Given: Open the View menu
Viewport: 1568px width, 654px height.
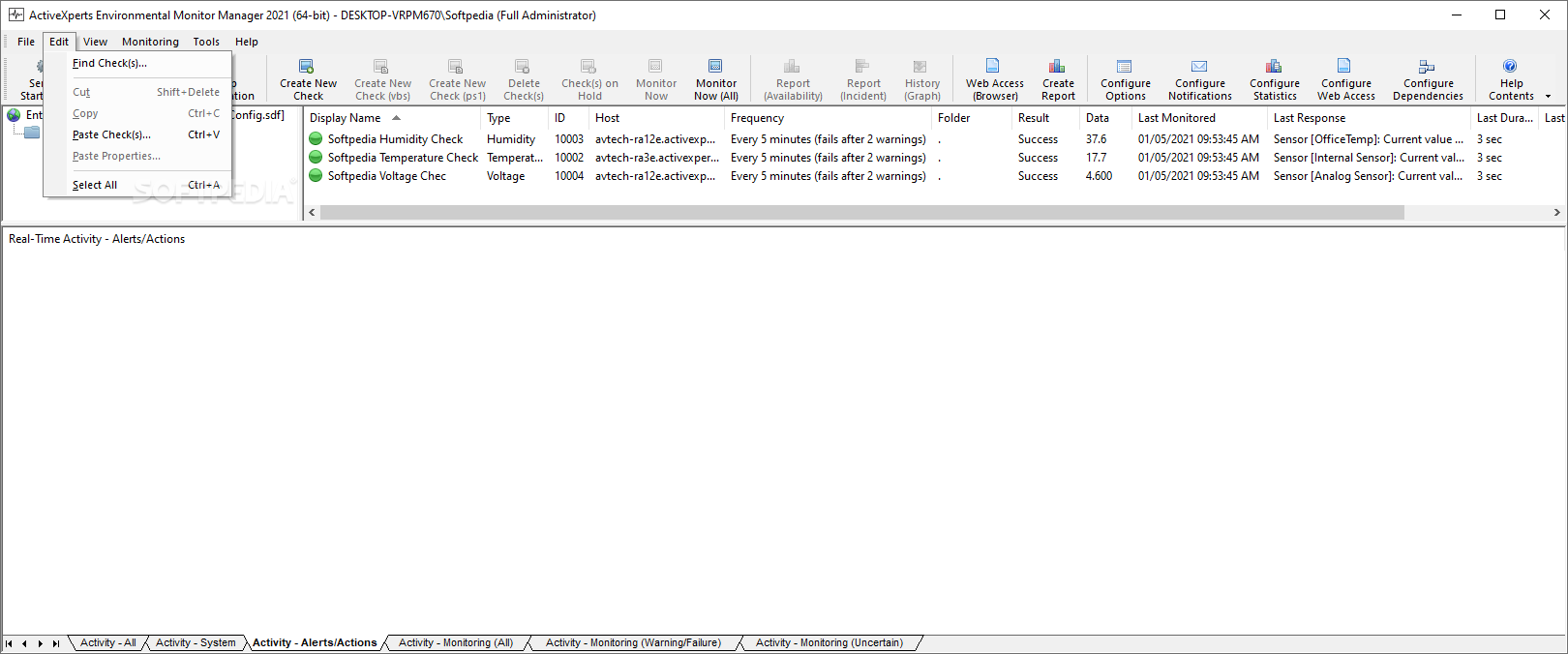Looking at the screenshot, I should coord(95,42).
